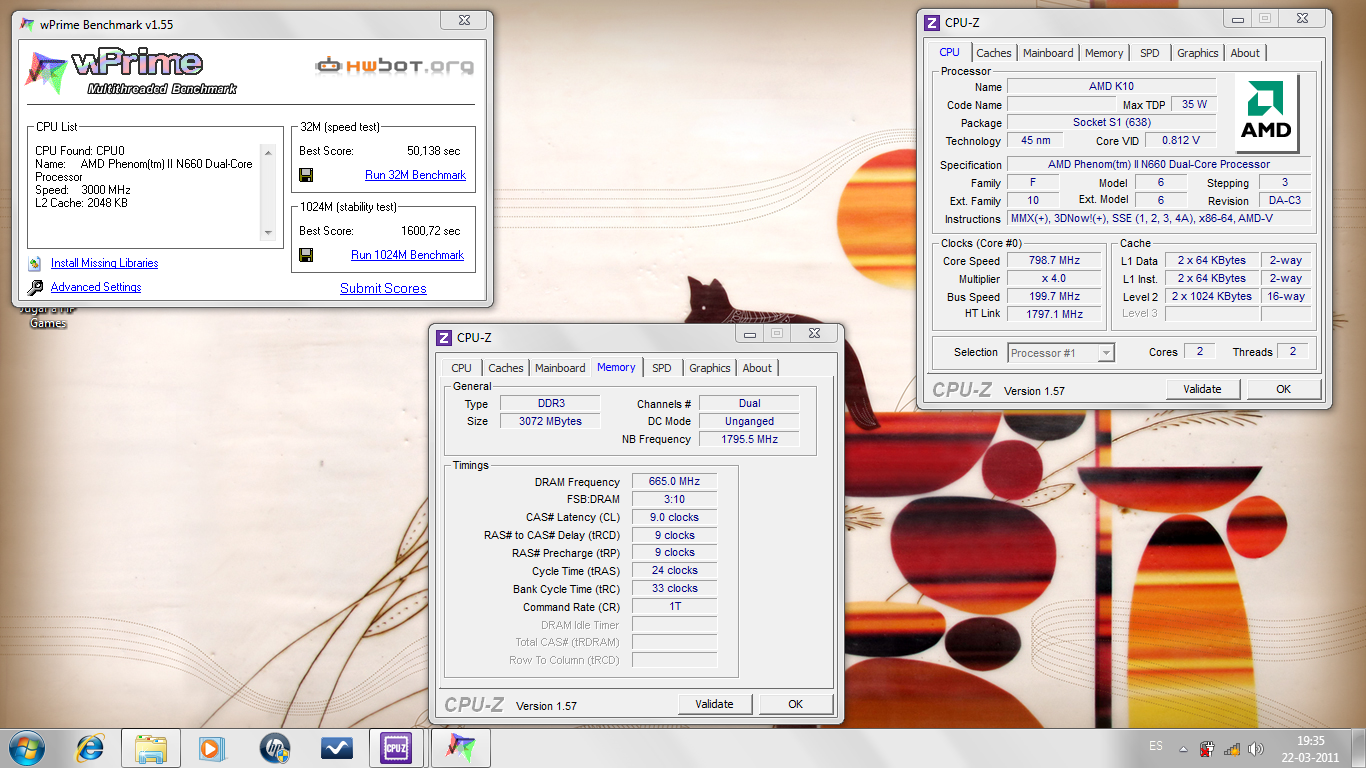The width and height of the screenshot is (1366, 768).
Task: Switch to CPU-Z via its taskbar button
Action: (397, 748)
